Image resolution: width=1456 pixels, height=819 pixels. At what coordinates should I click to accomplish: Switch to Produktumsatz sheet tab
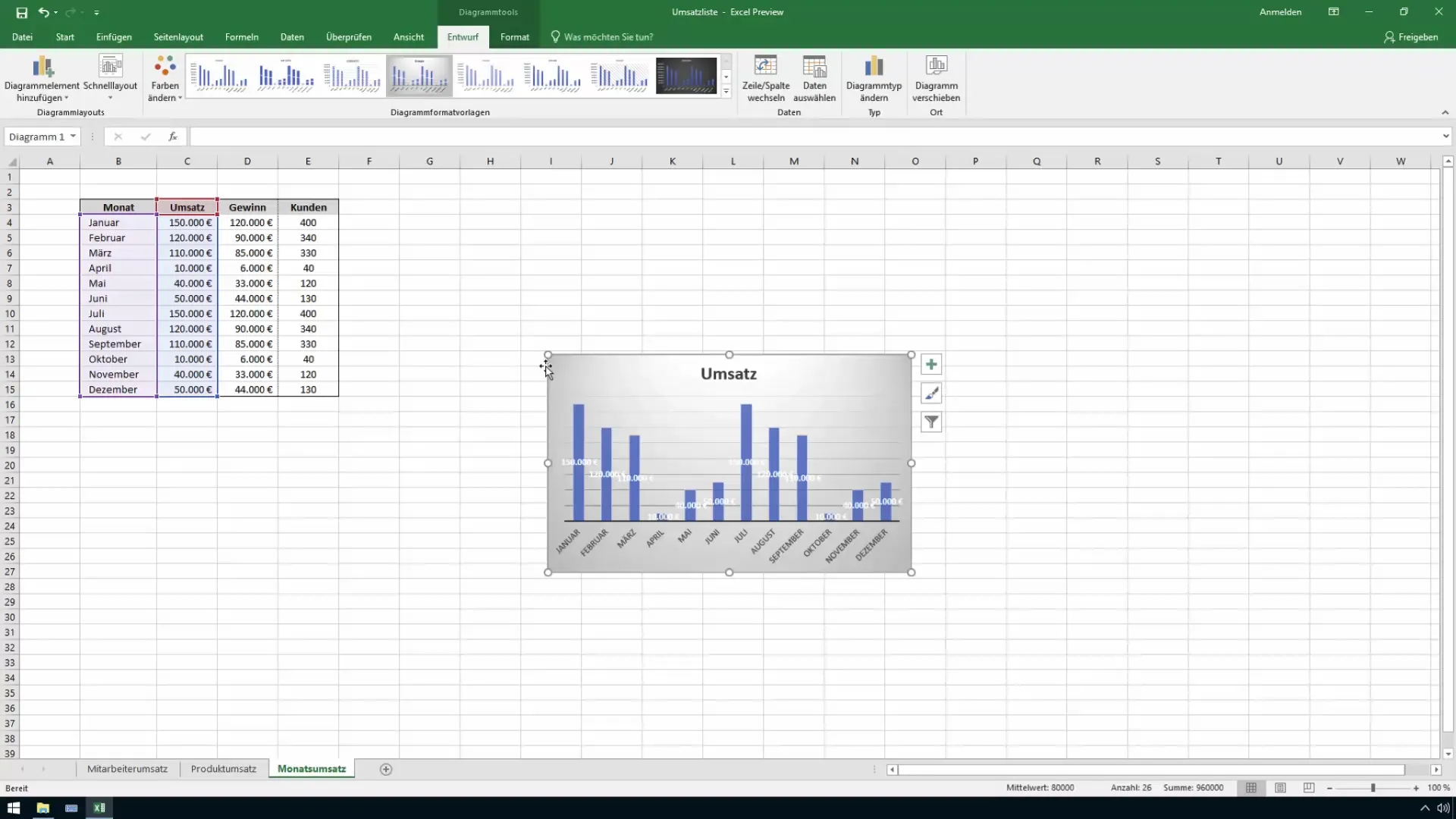click(224, 769)
